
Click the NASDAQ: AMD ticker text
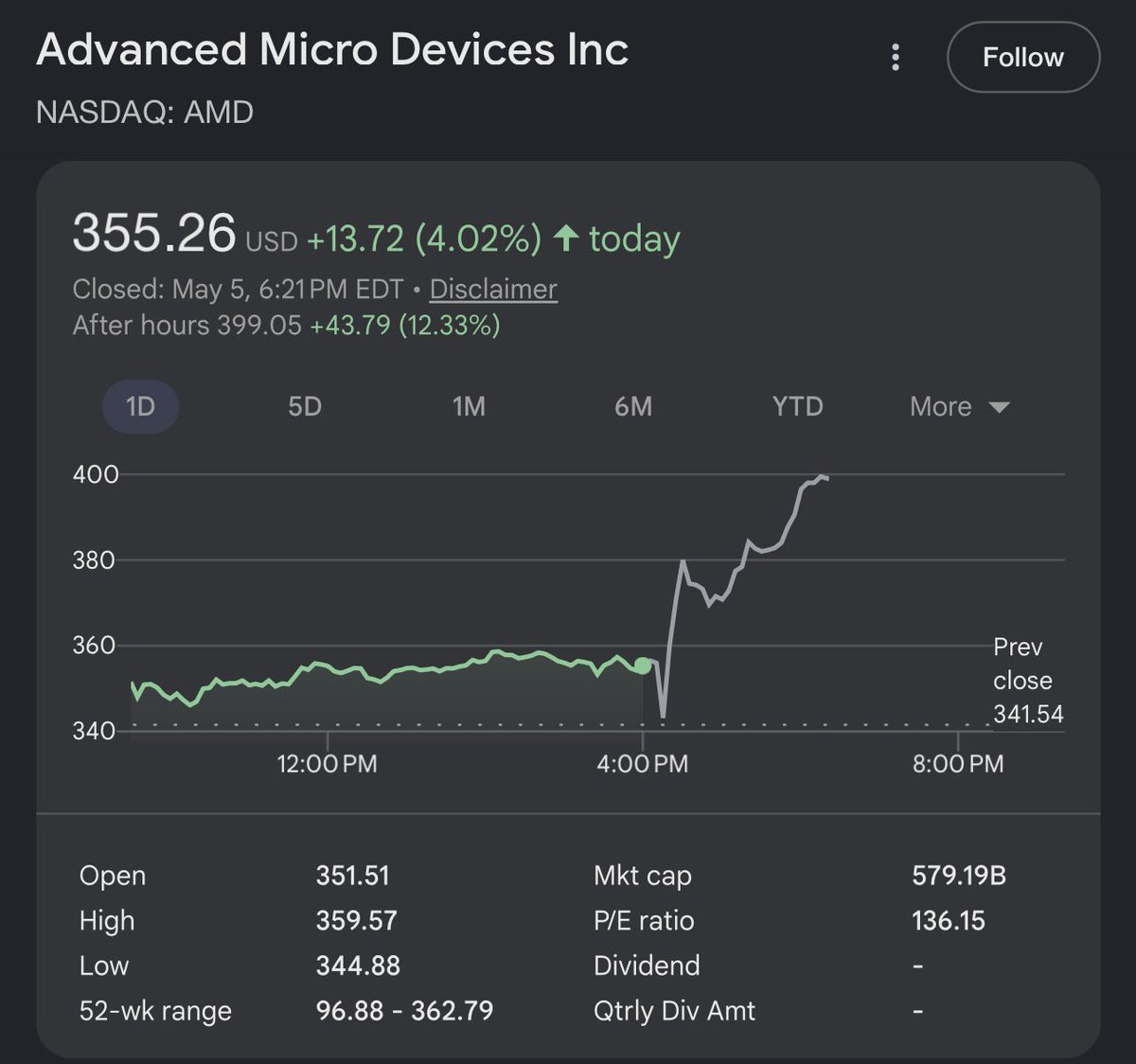tap(145, 112)
